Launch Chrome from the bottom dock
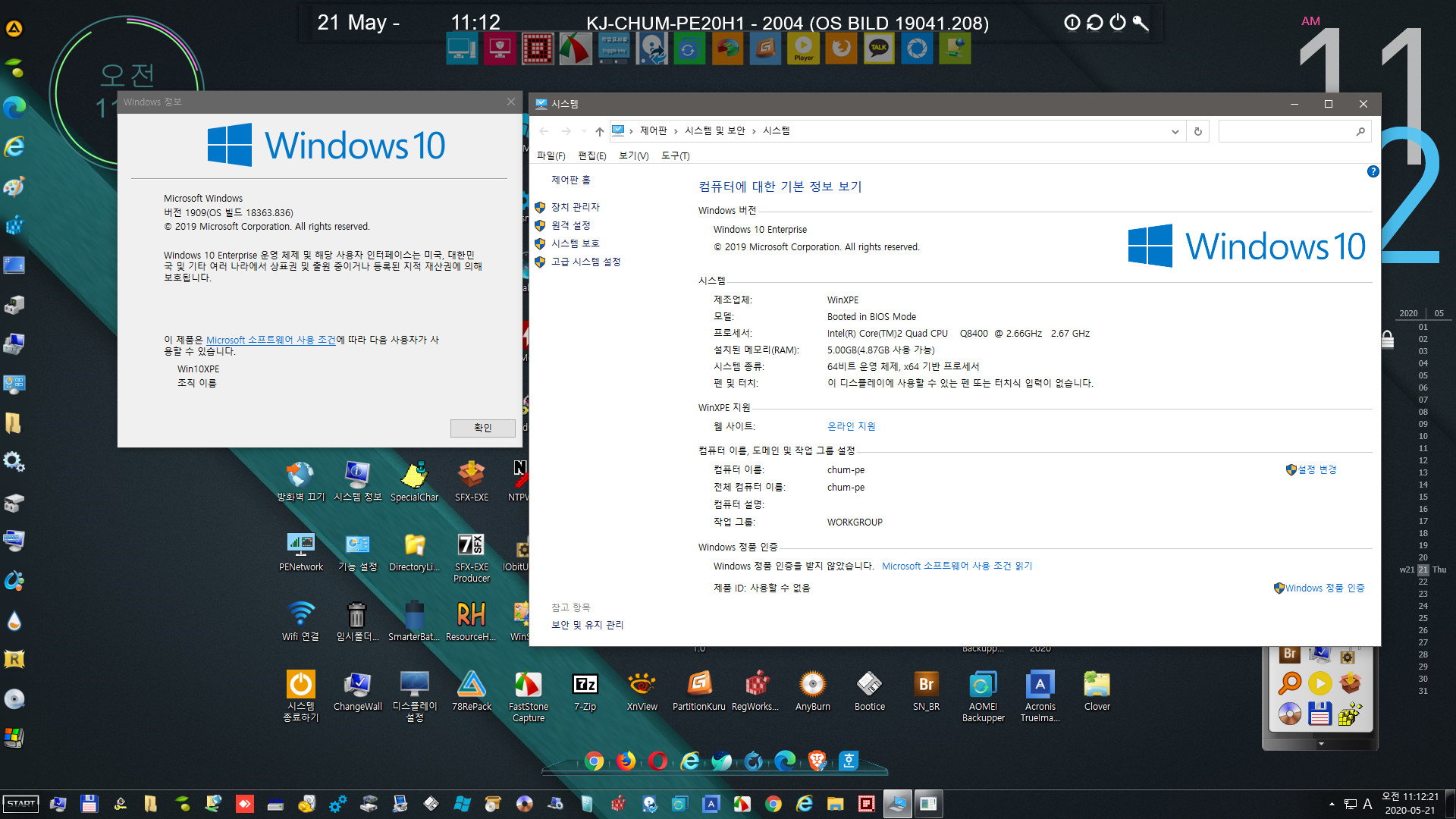1456x819 pixels. click(x=595, y=761)
